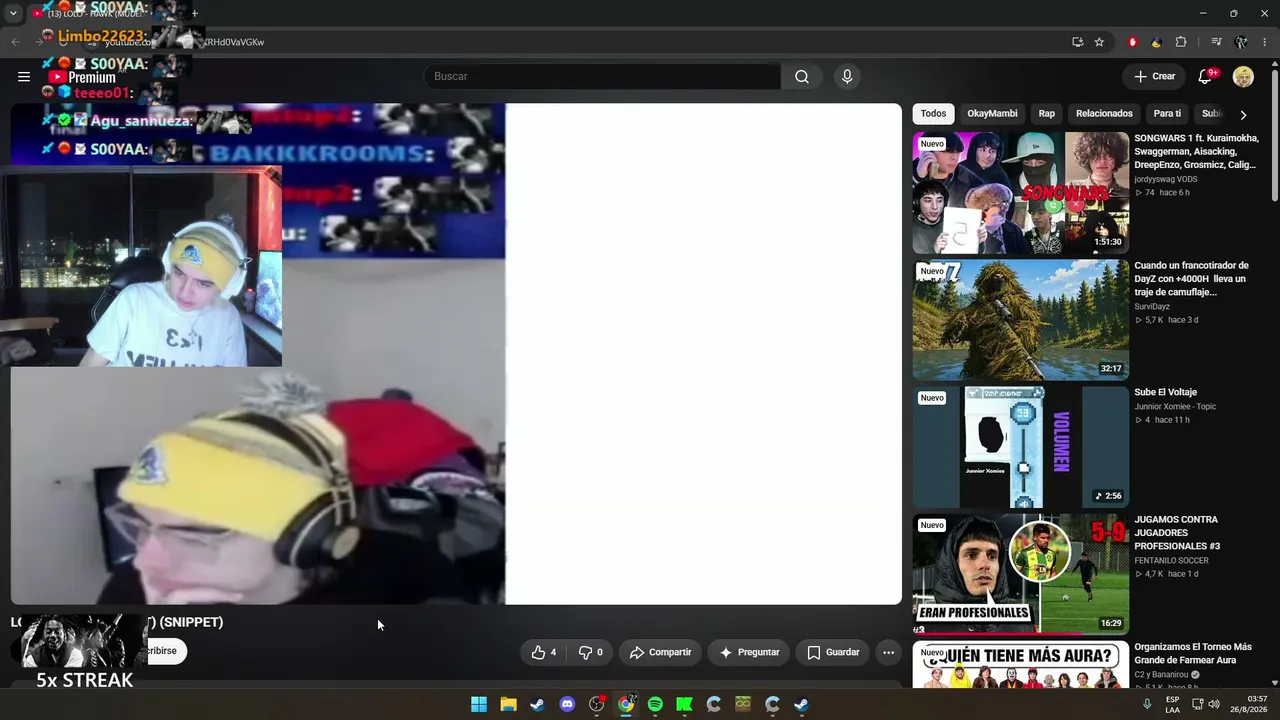Click the Crear button
The image size is (1280, 720).
click(x=1155, y=77)
